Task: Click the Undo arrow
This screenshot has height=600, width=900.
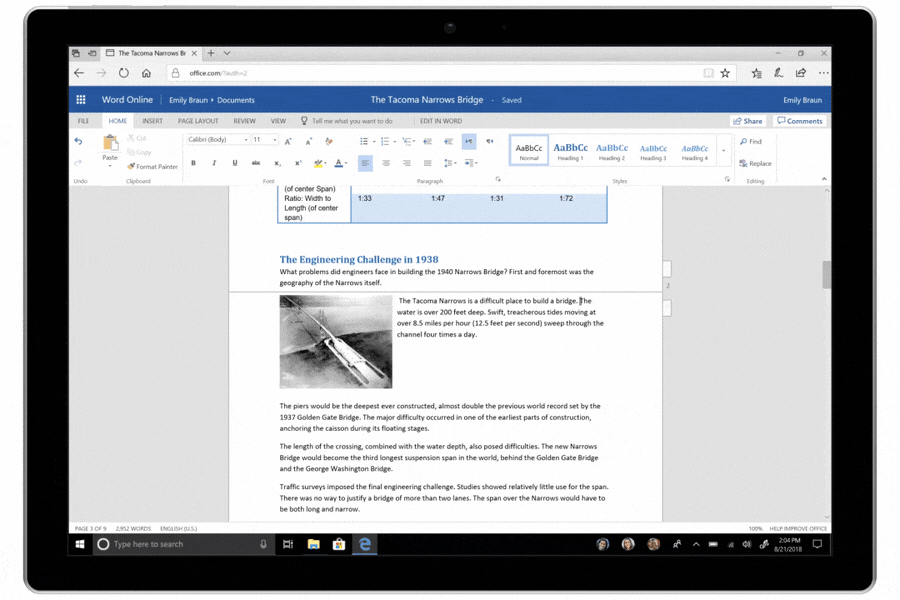Action: 79,141
